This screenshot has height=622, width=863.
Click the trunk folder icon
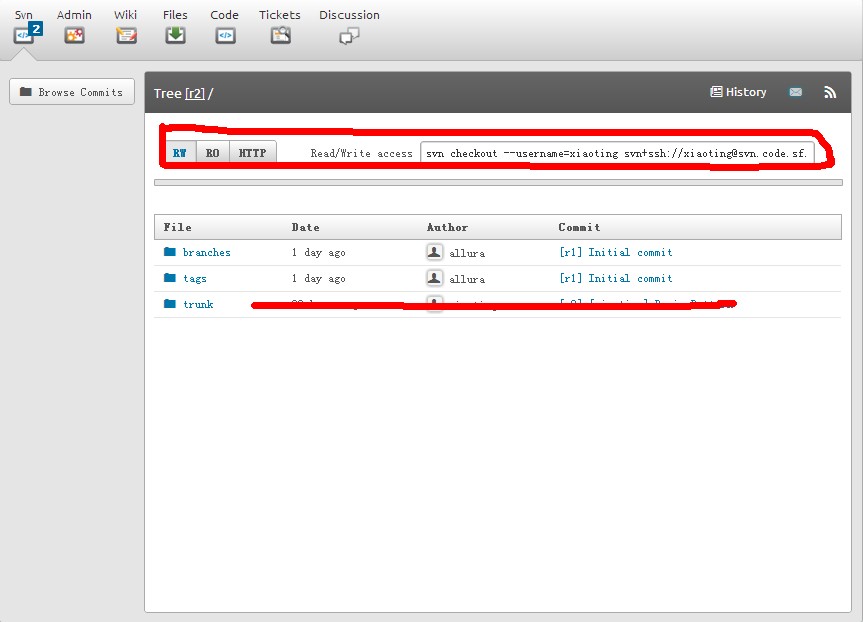coord(170,303)
